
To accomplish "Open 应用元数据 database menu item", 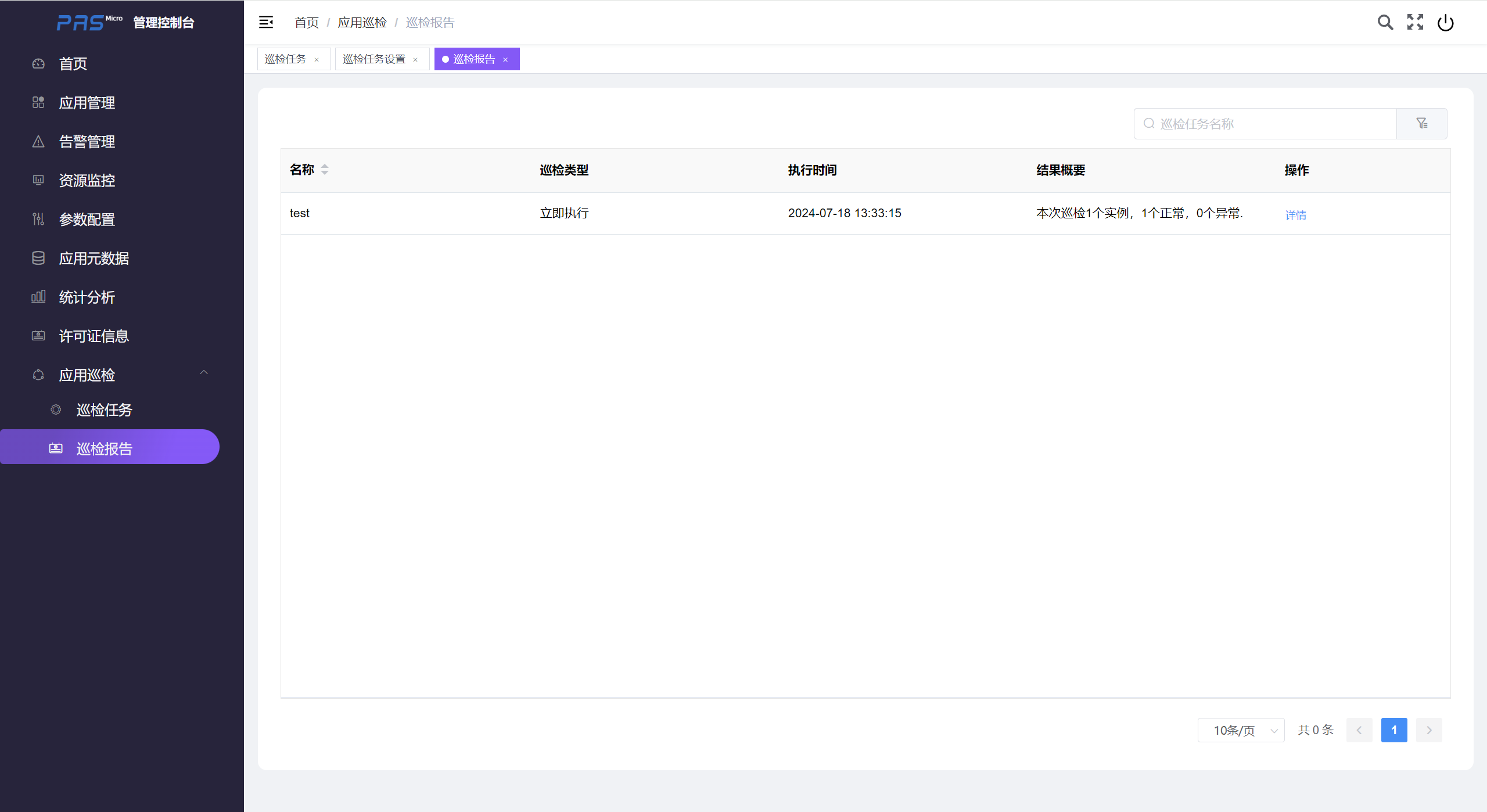I will point(94,258).
